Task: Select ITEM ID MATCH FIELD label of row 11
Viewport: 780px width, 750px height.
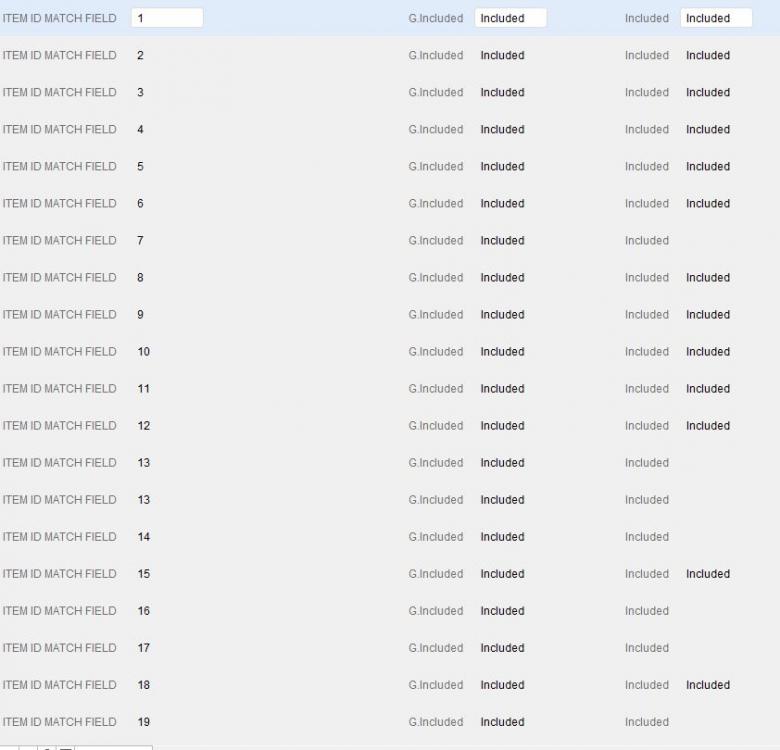Action: tap(59, 389)
